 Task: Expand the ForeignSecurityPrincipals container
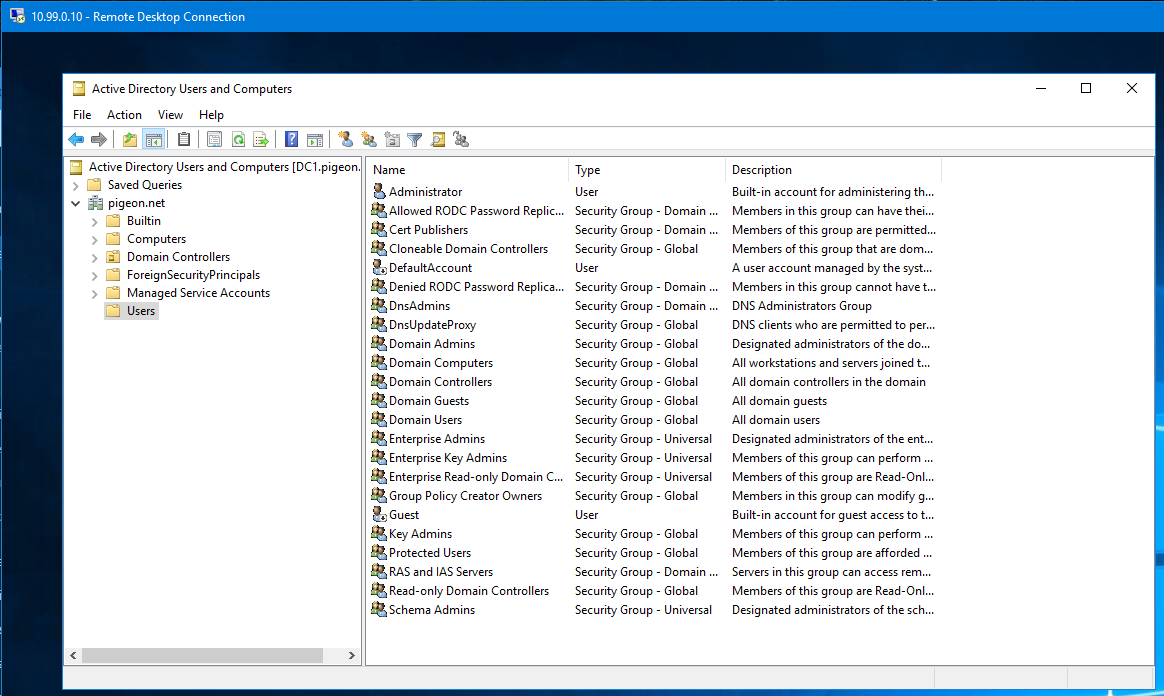click(94, 275)
